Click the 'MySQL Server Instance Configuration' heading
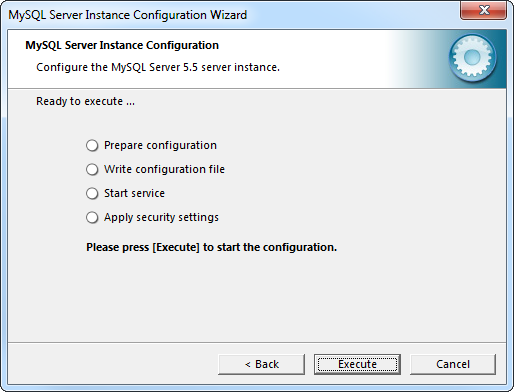514x392 pixels. point(122,45)
